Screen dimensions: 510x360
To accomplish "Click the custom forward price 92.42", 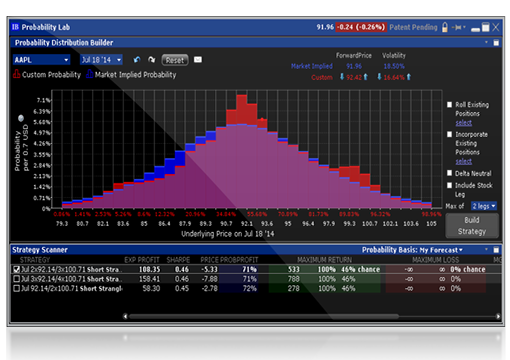I will 354,77.
